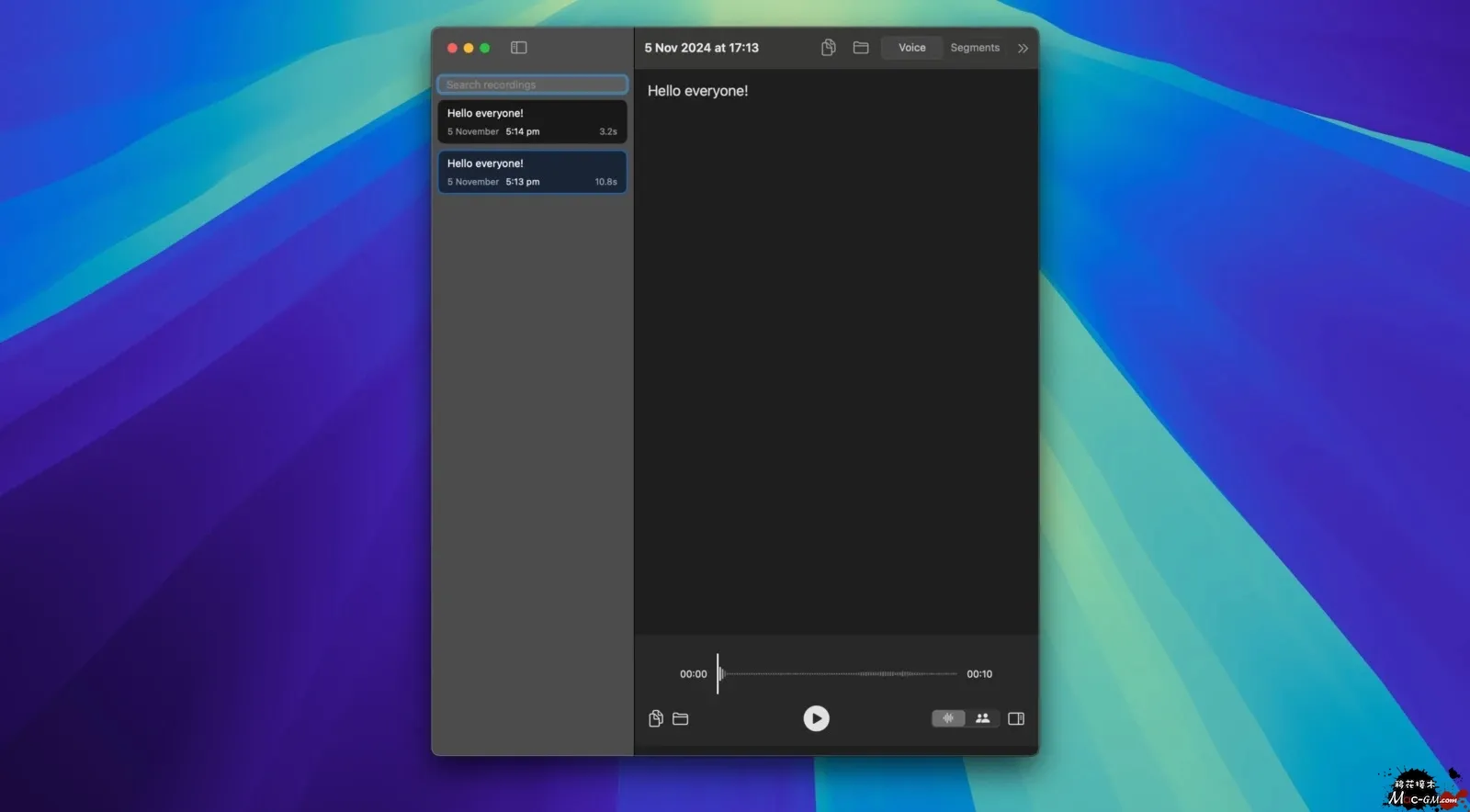Toggle the sidebar with the titlebar icon
Screen dimensions: 1470x812
click(x=519, y=48)
